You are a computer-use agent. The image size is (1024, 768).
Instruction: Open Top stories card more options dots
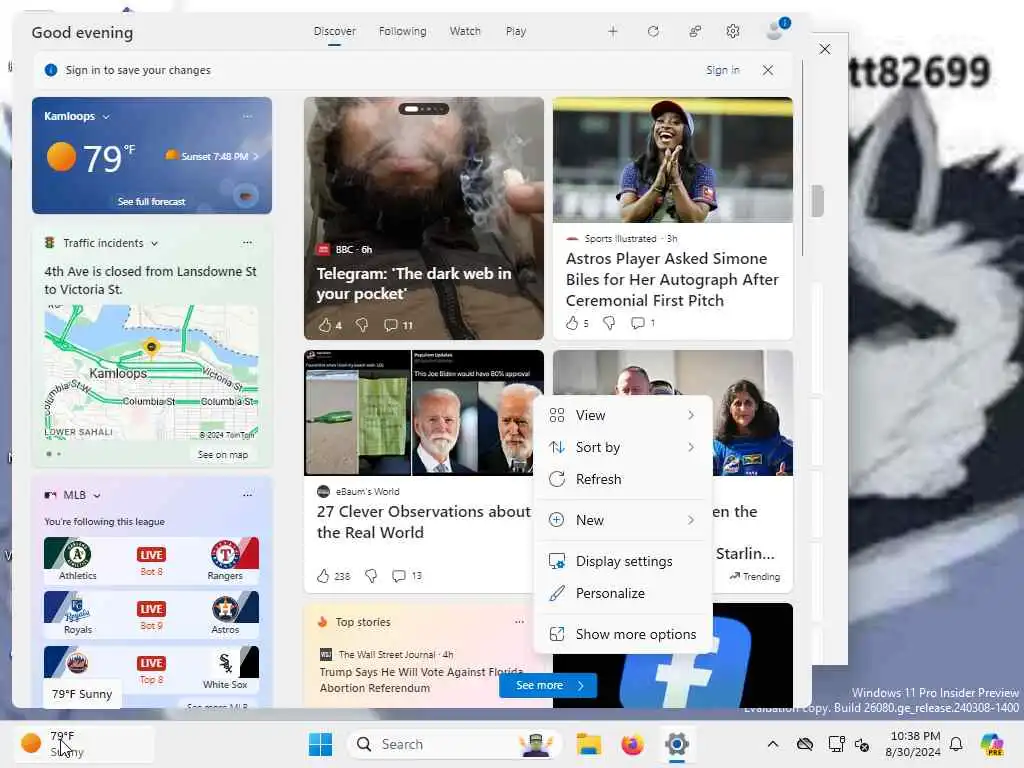click(x=519, y=622)
